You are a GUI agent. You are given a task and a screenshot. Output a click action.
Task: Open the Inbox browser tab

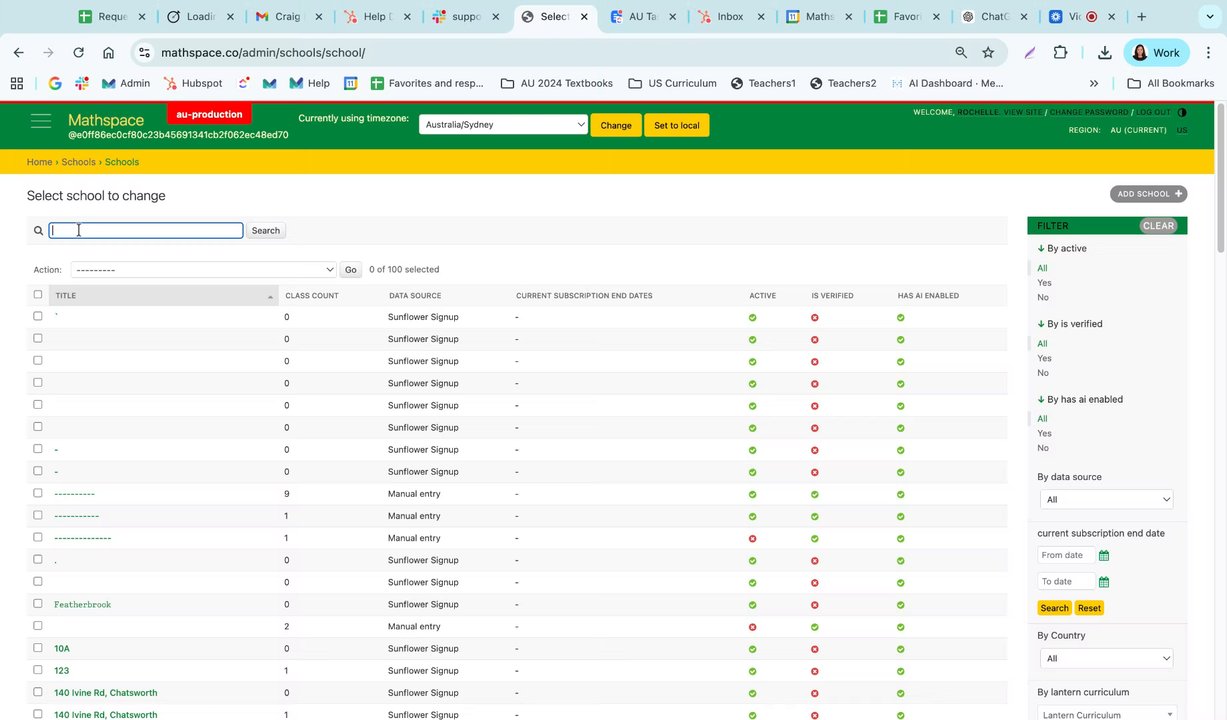729,17
